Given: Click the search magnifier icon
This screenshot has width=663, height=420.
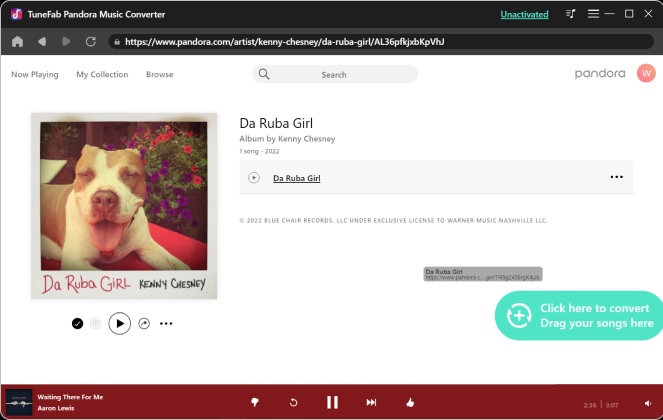Looking at the screenshot, I should (x=264, y=74).
